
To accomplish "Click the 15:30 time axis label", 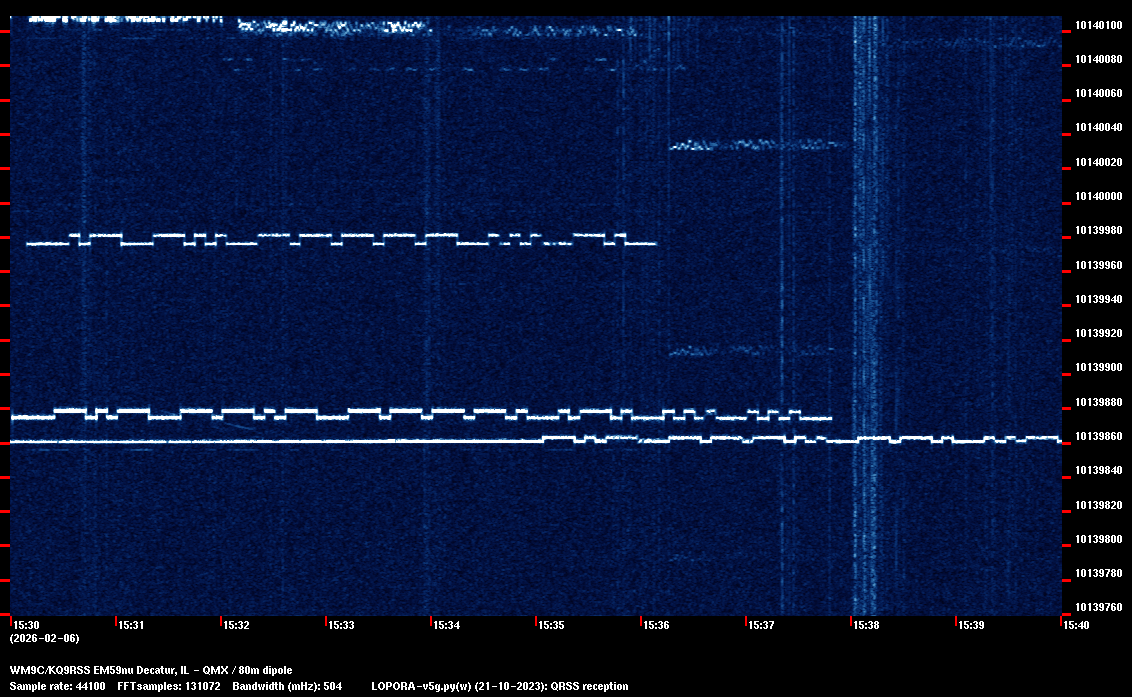I will pyautogui.click(x=25, y=625).
